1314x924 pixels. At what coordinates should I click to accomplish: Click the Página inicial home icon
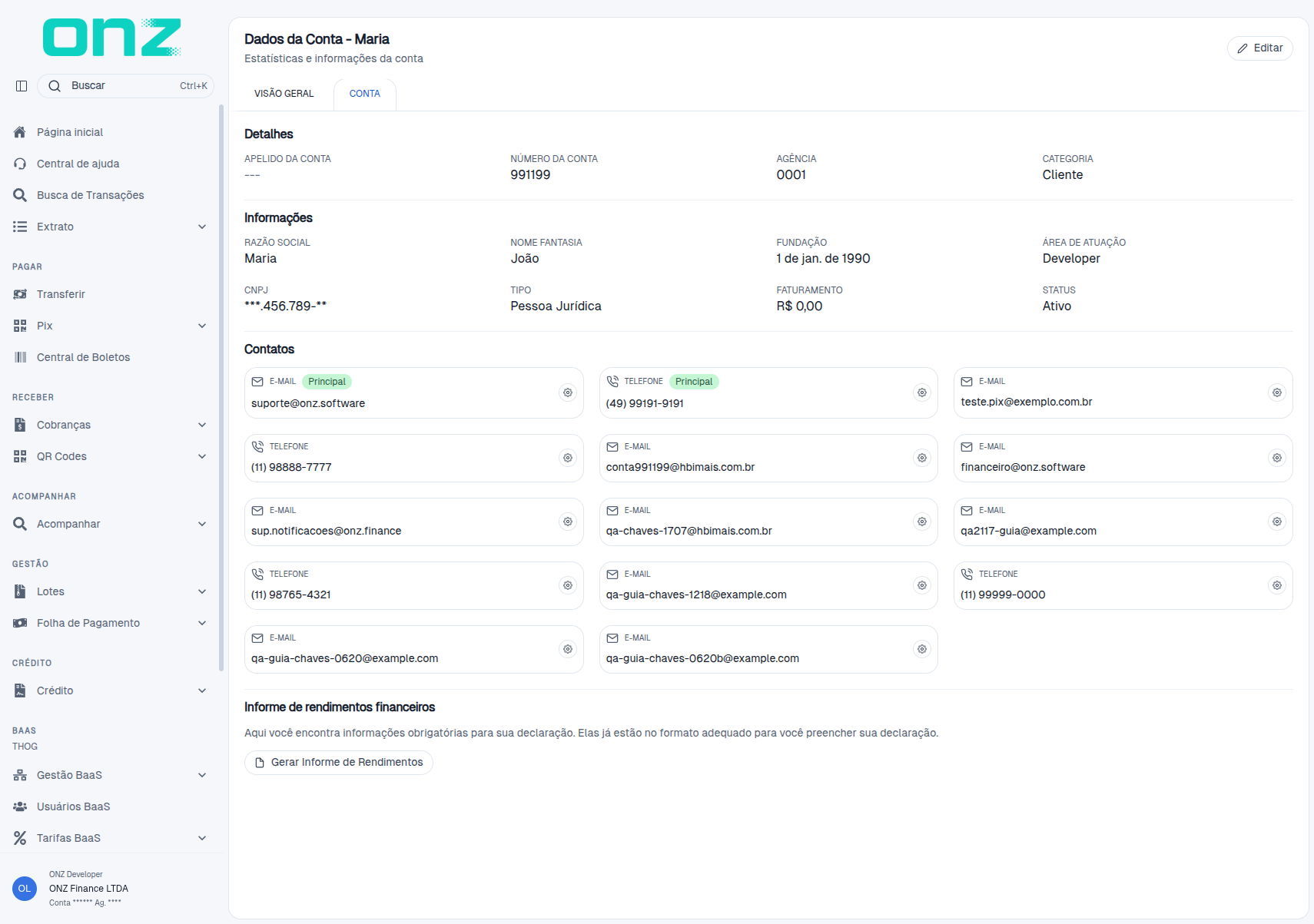click(x=20, y=132)
